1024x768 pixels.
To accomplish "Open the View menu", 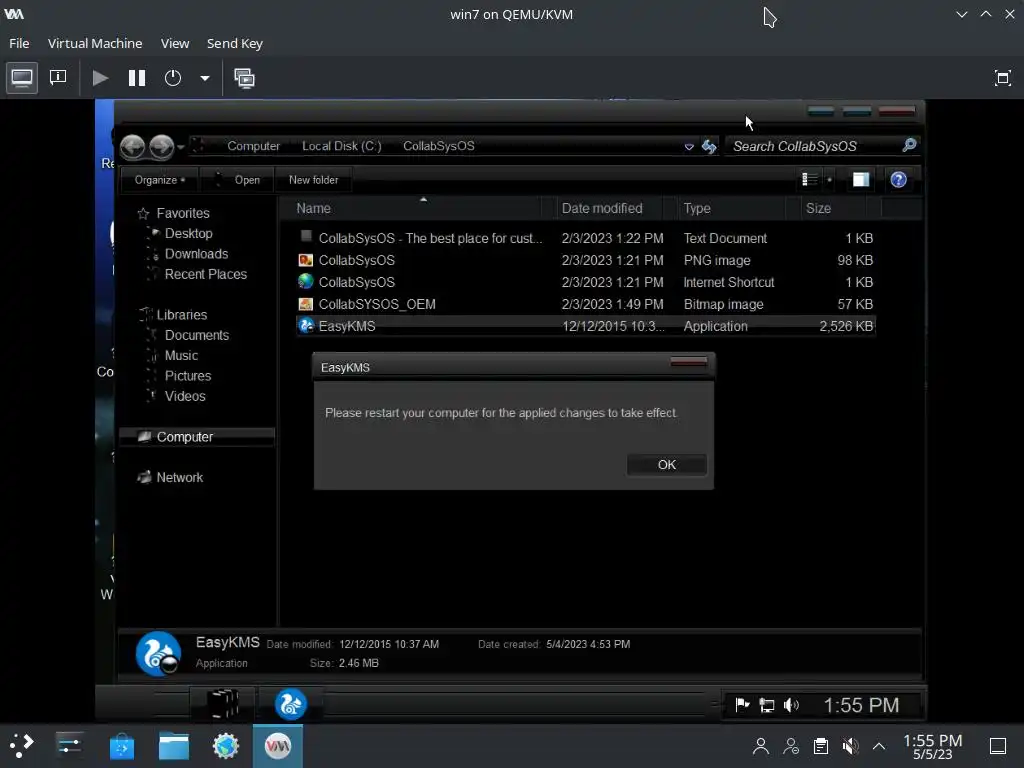I will tap(175, 43).
